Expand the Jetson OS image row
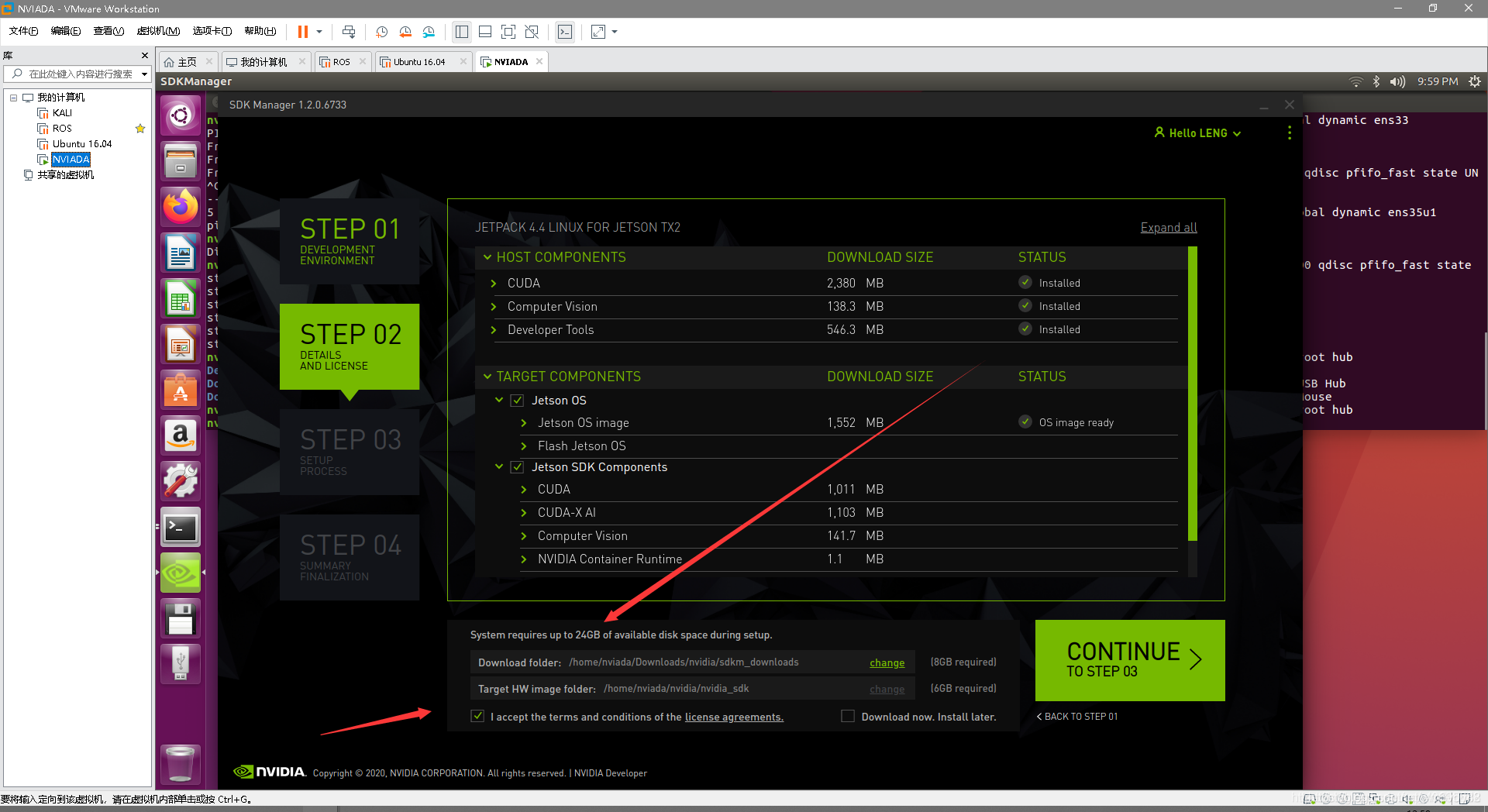Screen dimensions: 1488x812 524,423
